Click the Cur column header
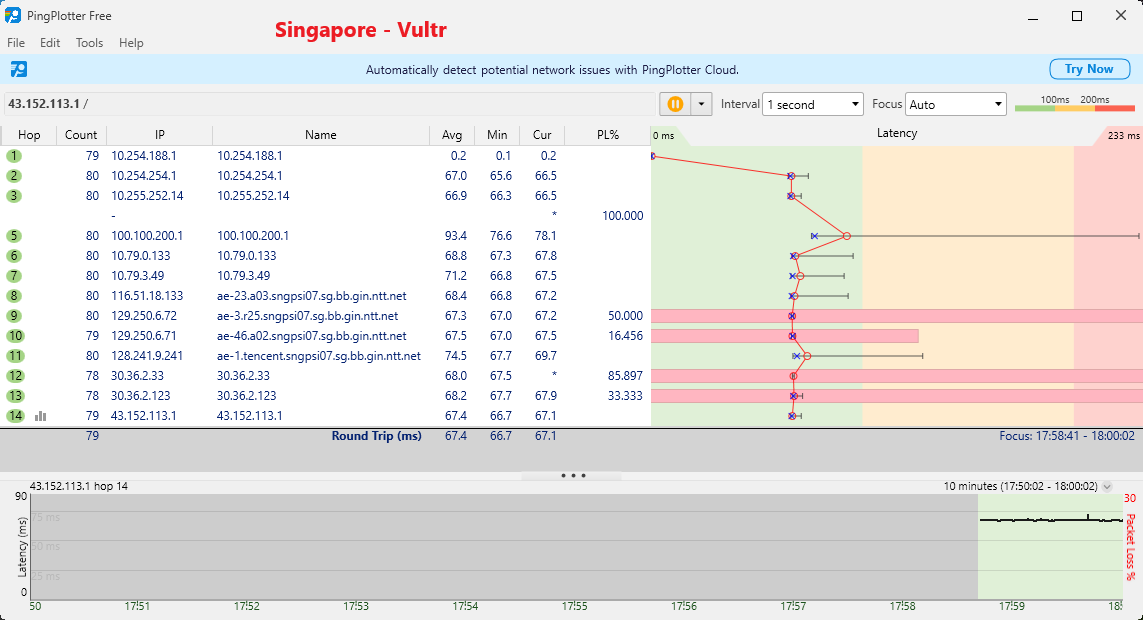1143x620 pixels. click(542, 135)
